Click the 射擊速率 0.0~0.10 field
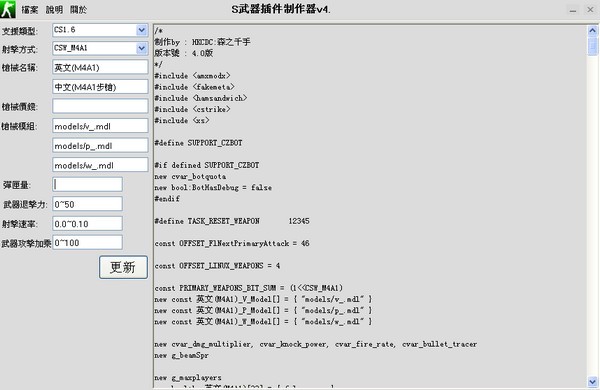 pyautogui.click(x=88, y=224)
